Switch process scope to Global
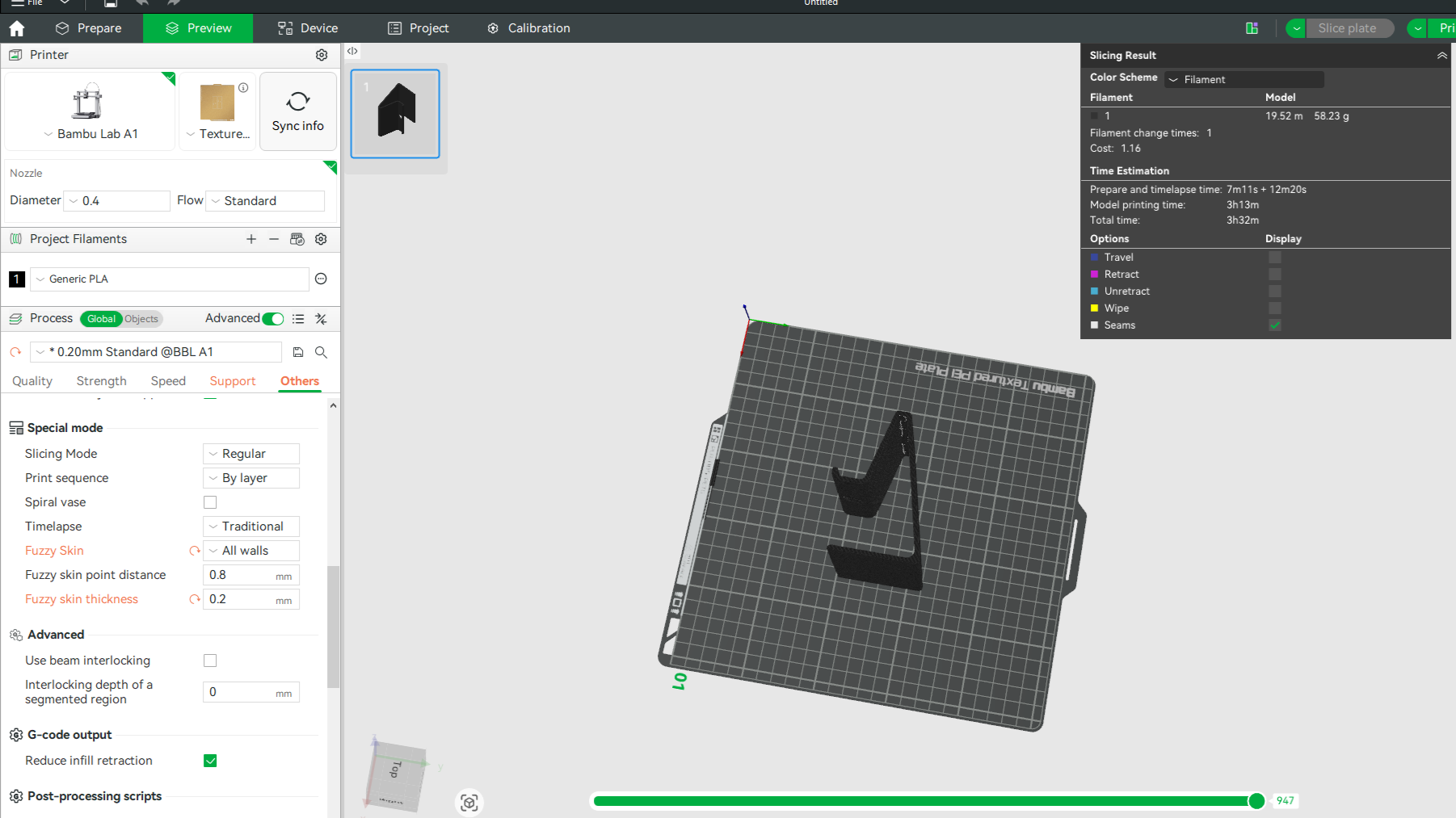The width and height of the screenshot is (1456, 818). point(101,319)
